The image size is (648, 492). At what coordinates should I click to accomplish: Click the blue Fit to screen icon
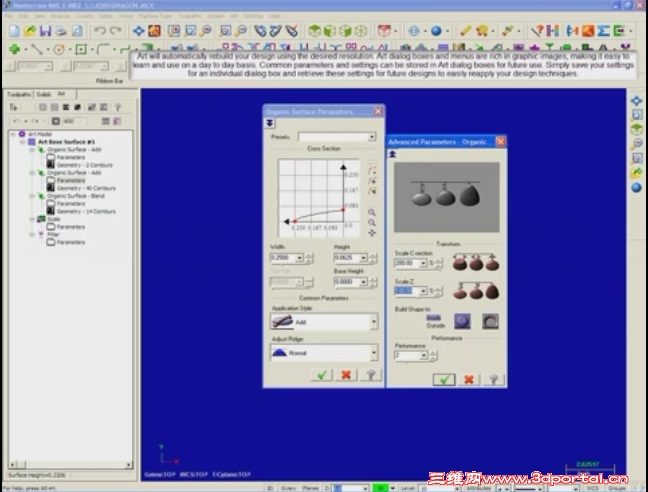click(138, 31)
